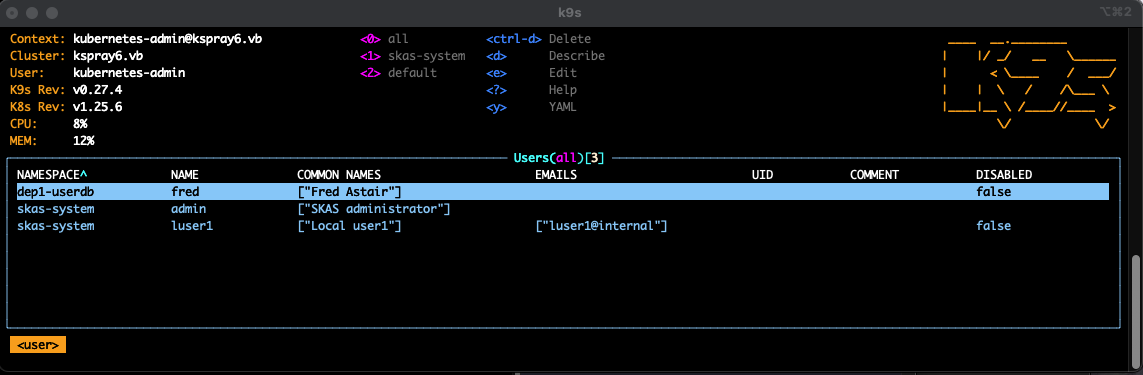Click the <?> Help command hint
The height and width of the screenshot is (375, 1143).
(531, 90)
